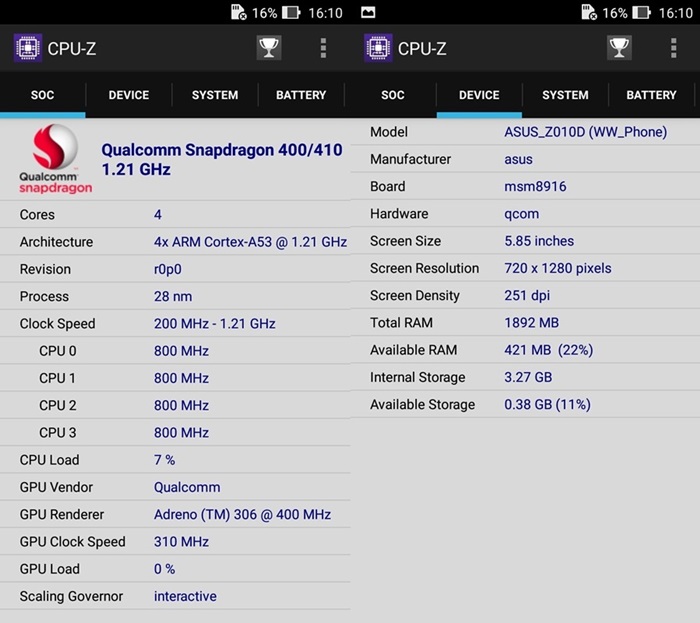Tap the 'Qualcomm Snapdragon 400/410' heading

tap(222, 150)
